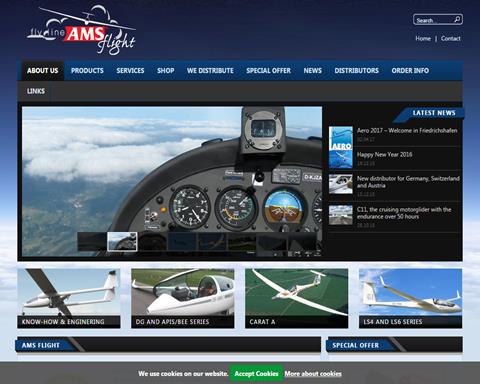This screenshot has width=480, height=384.
Task: Open the Shop menu item
Action: (166, 71)
